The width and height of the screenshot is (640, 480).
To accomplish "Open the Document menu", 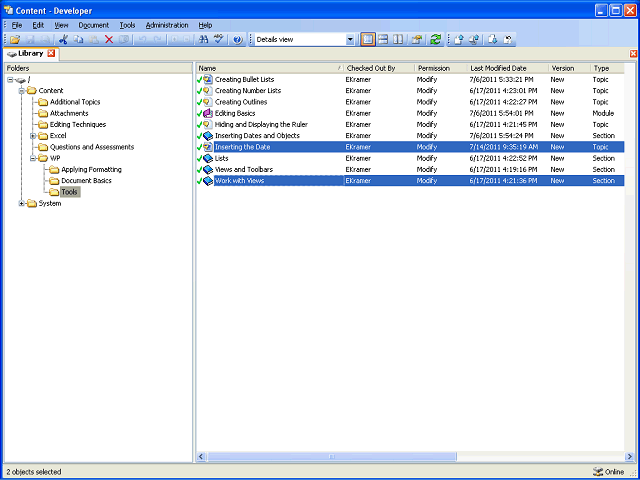I will (x=93, y=25).
